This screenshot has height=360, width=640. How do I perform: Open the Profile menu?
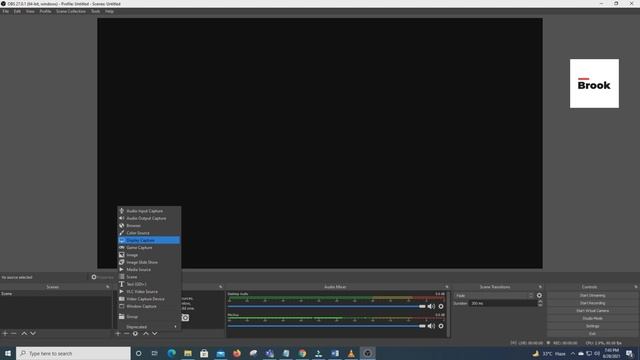coord(45,11)
